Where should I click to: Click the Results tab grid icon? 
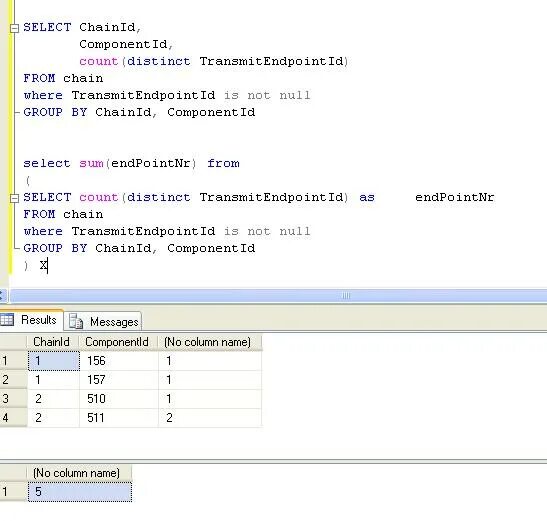point(7,320)
